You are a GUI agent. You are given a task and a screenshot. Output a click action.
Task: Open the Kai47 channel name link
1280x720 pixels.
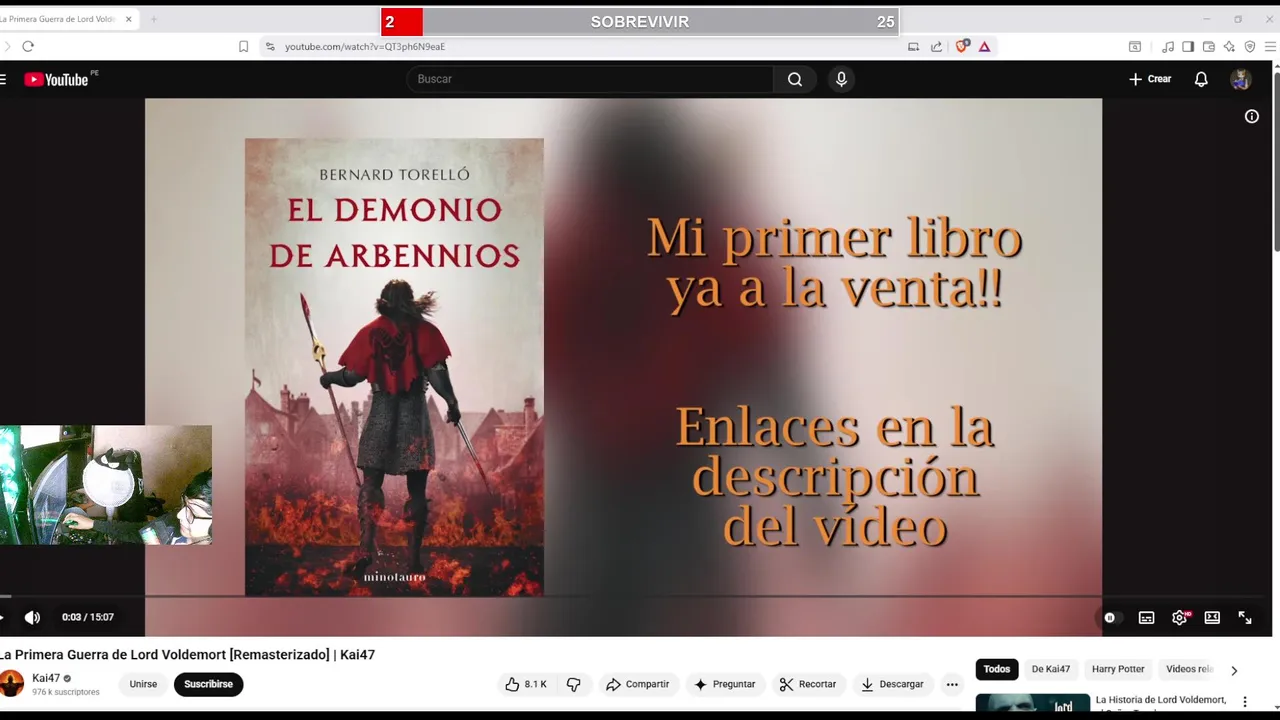click(x=46, y=678)
